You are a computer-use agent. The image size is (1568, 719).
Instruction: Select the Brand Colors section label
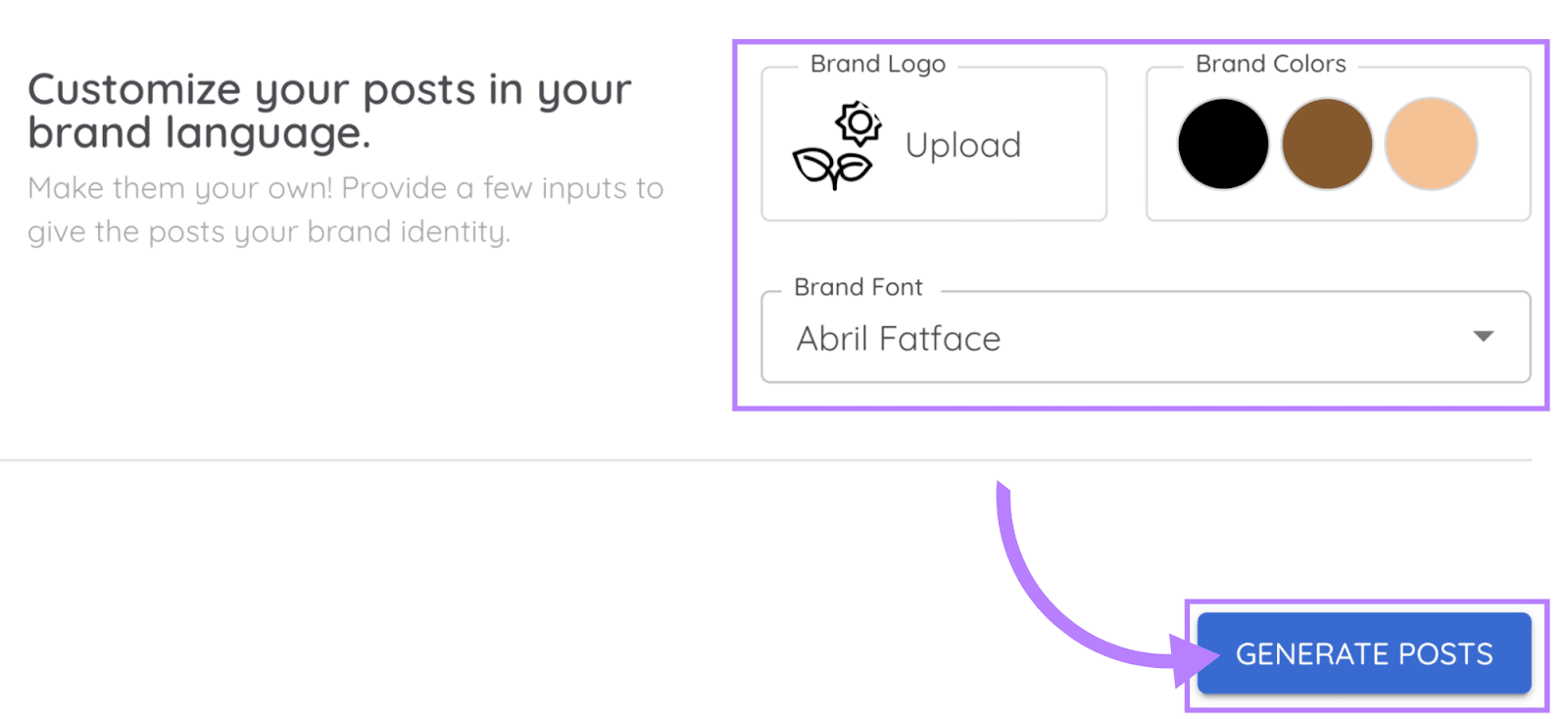(1269, 63)
